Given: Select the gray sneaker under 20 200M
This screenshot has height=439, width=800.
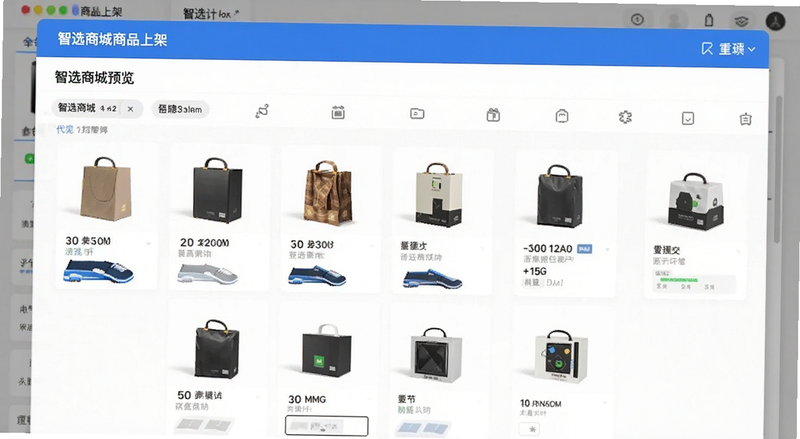Looking at the screenshot, I should pos(207,274).
